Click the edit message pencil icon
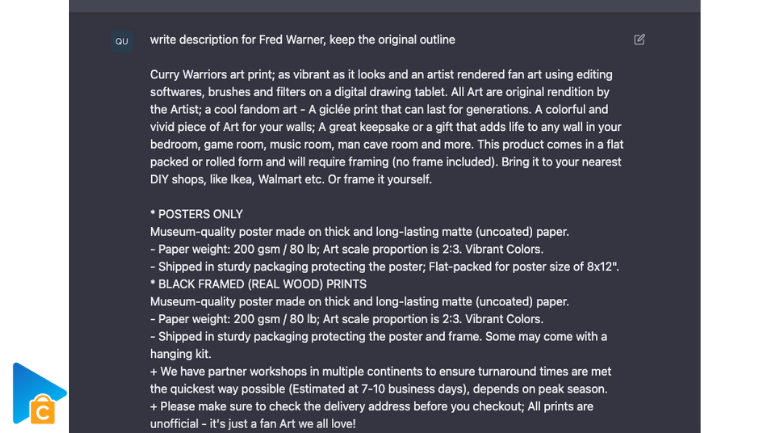This screenshot has width=770, height=433. pyautogui.click(x=639, y=40)
